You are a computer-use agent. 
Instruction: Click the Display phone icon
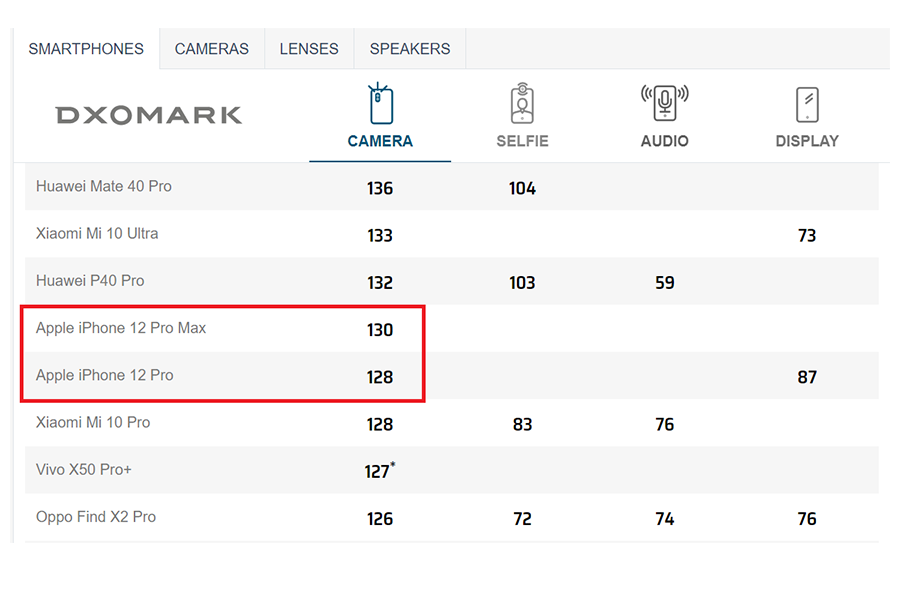[x=807, y=104]
